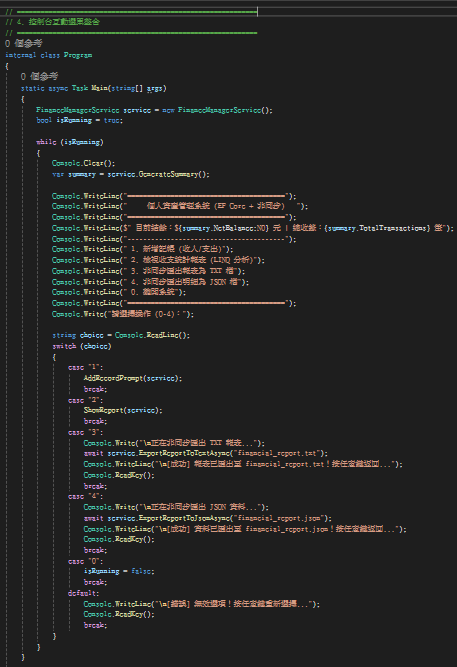Click the "args" parameter in Main signature
Image resolution: width=457 pixels, height=667 pixels.
154,88
